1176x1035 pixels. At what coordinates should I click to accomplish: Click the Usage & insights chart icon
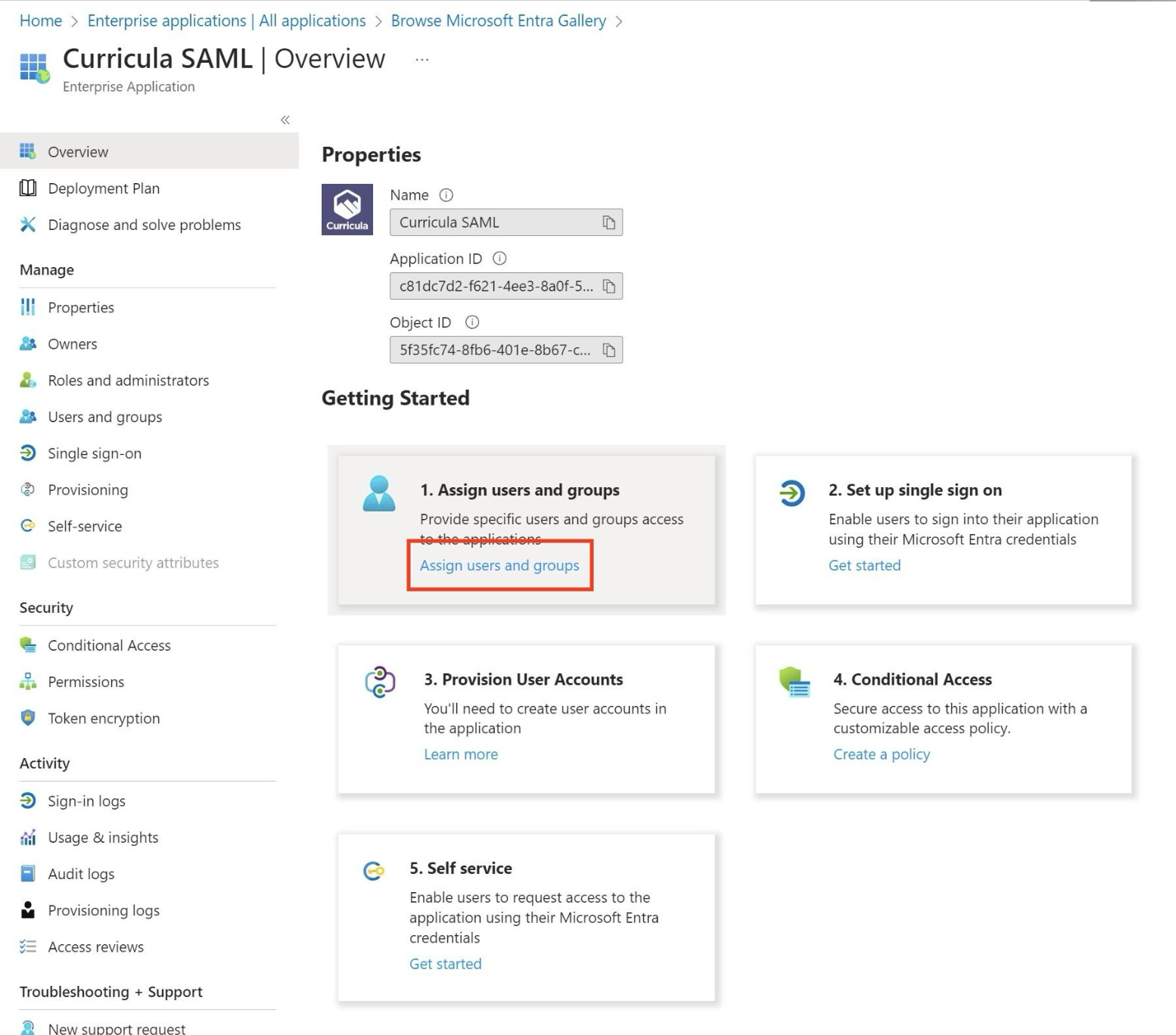pos(28,837)
